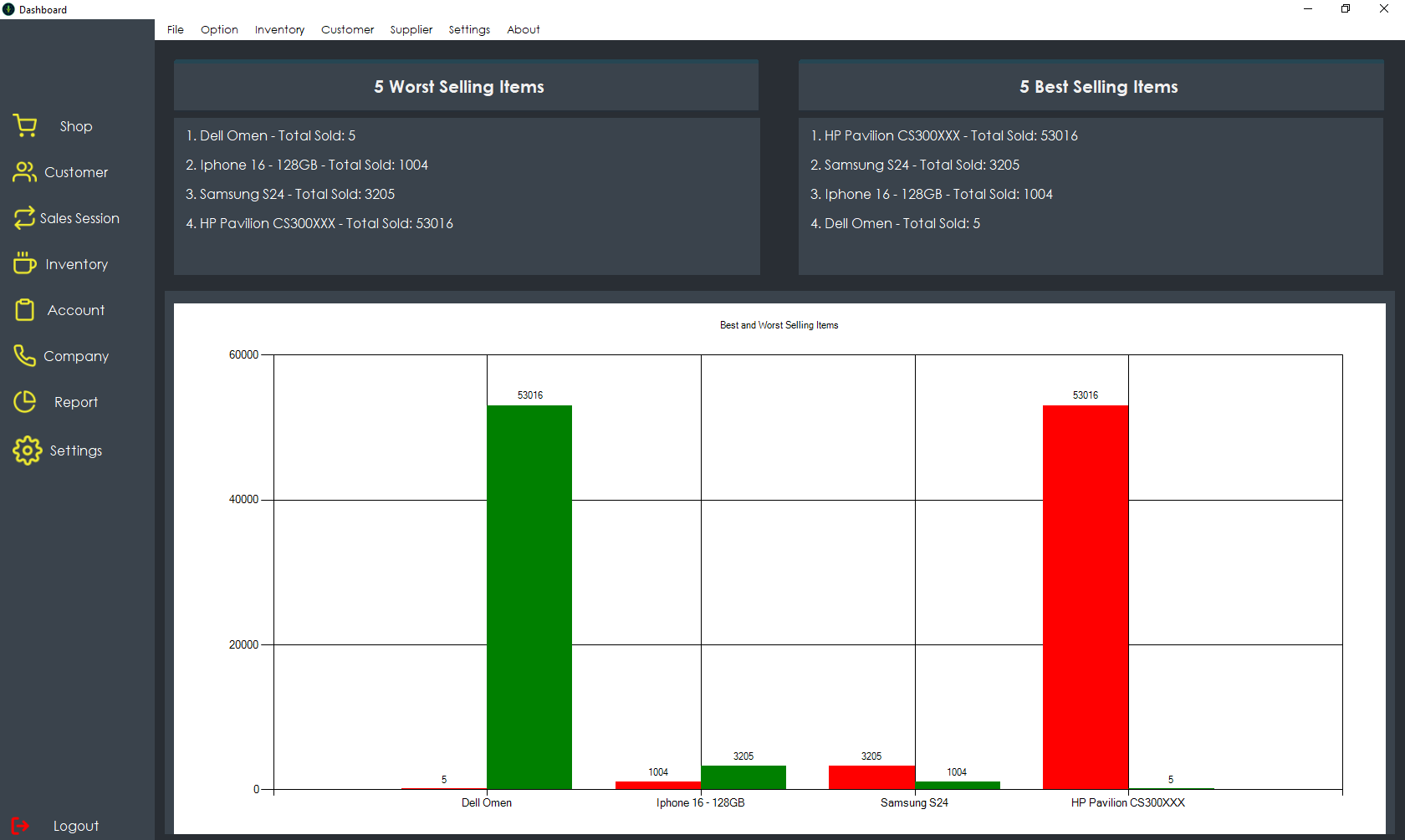Expand the Inventory menu in menu bar
The width and height of the screenshot is (1405, 840).
(x=279, y=29)
